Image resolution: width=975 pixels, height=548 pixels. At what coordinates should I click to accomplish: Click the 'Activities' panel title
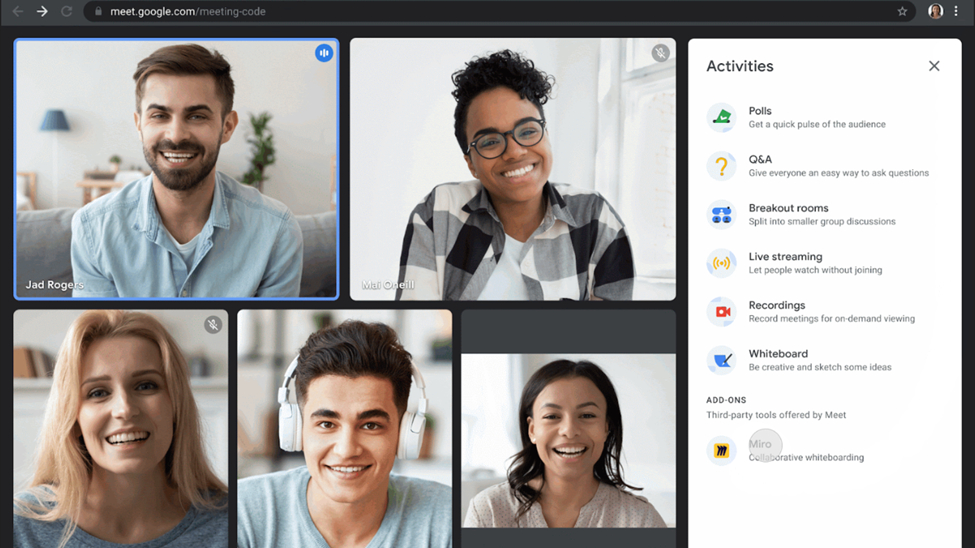740,66
